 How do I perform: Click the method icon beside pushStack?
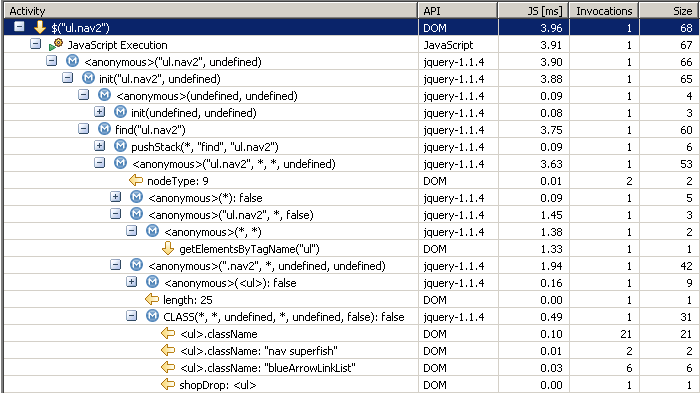point(120,146)
